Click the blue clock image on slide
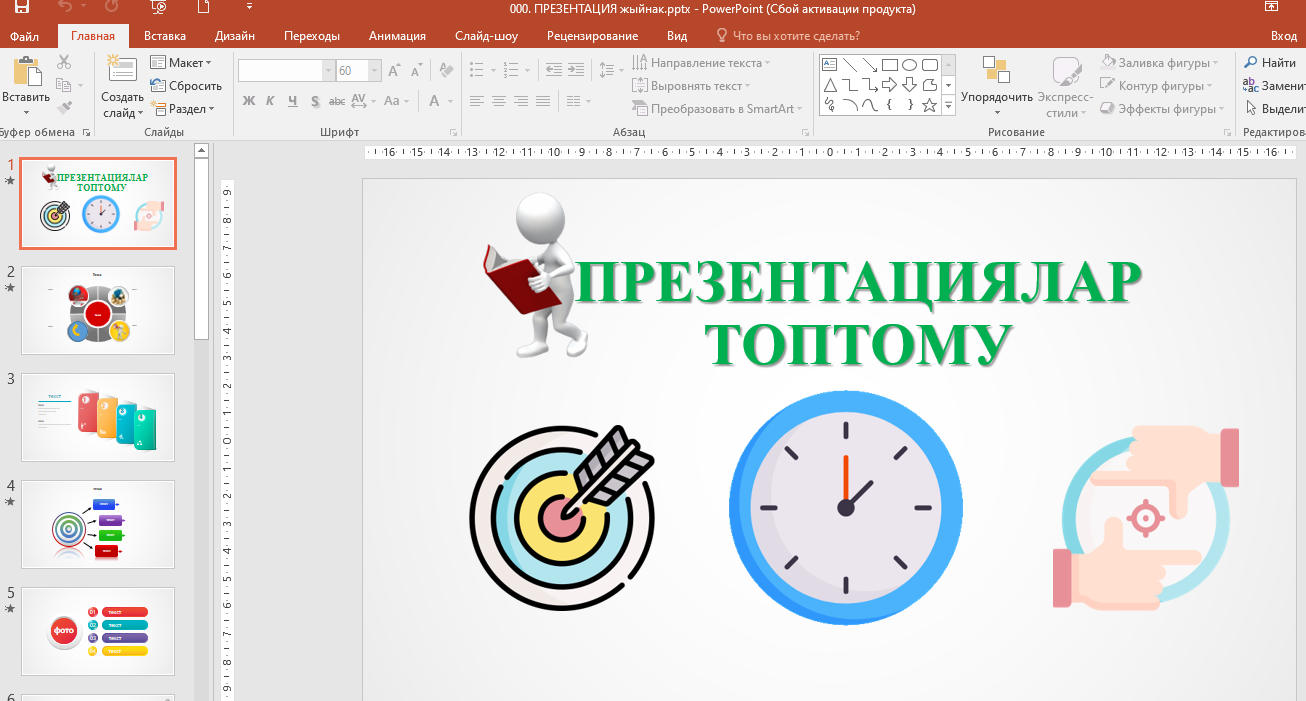 click(846, 508)
